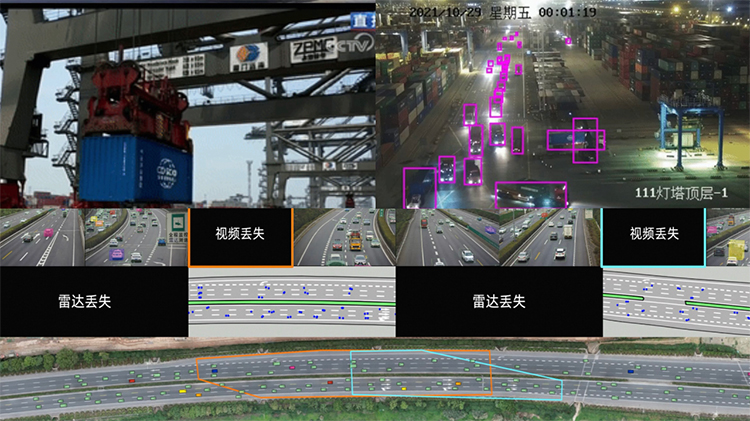The image size is (750, 421).
Task: Open the left radar lane map with green line
Action: pos(292,301)
